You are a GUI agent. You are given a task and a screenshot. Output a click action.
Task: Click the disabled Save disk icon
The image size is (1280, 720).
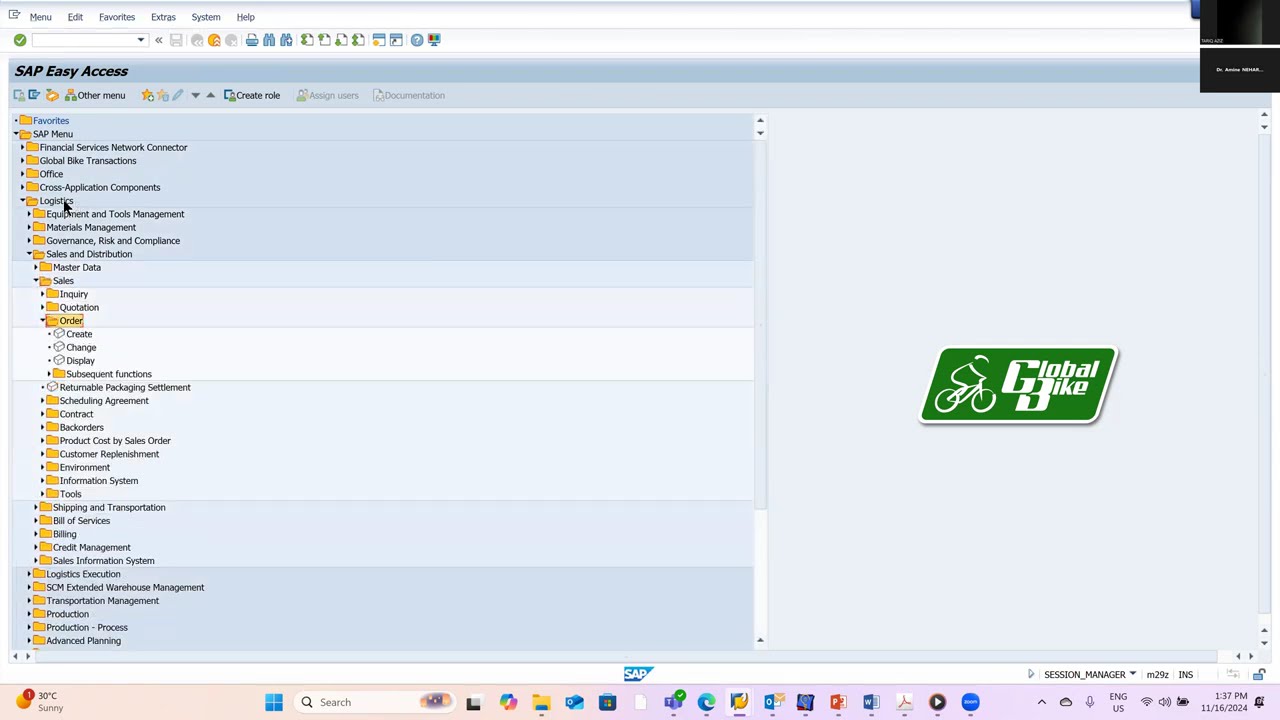pos(176,40)
